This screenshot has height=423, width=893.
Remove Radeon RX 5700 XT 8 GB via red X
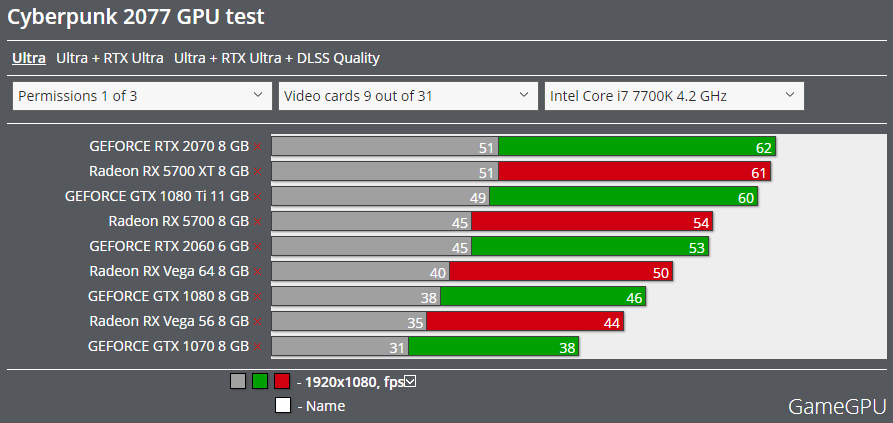257,171
